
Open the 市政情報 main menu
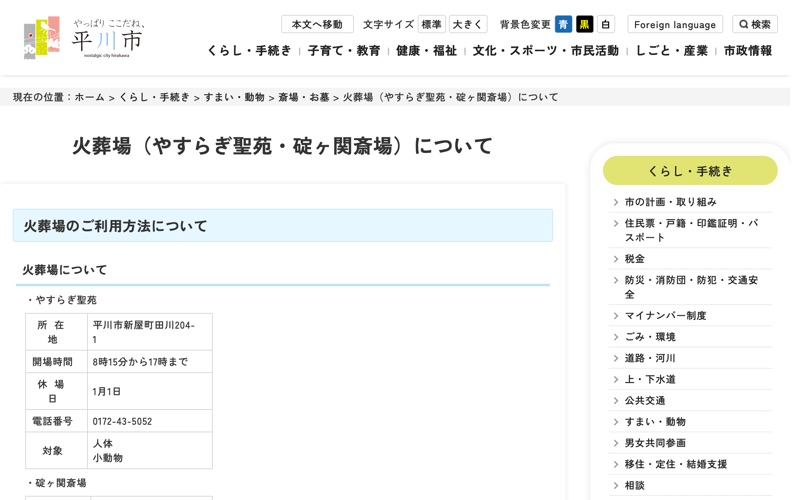click(747, 51)
